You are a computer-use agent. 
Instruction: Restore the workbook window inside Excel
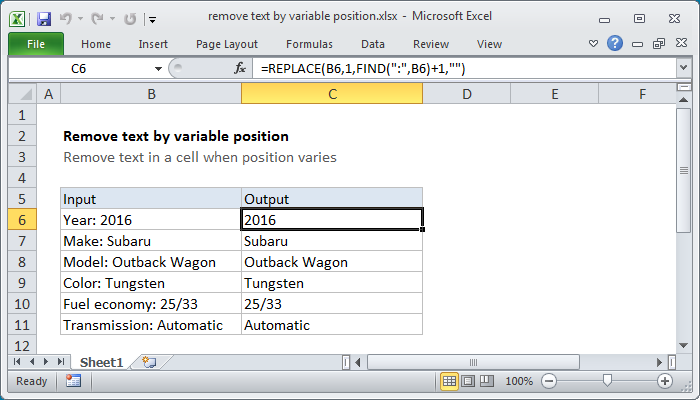click(659, 43)
